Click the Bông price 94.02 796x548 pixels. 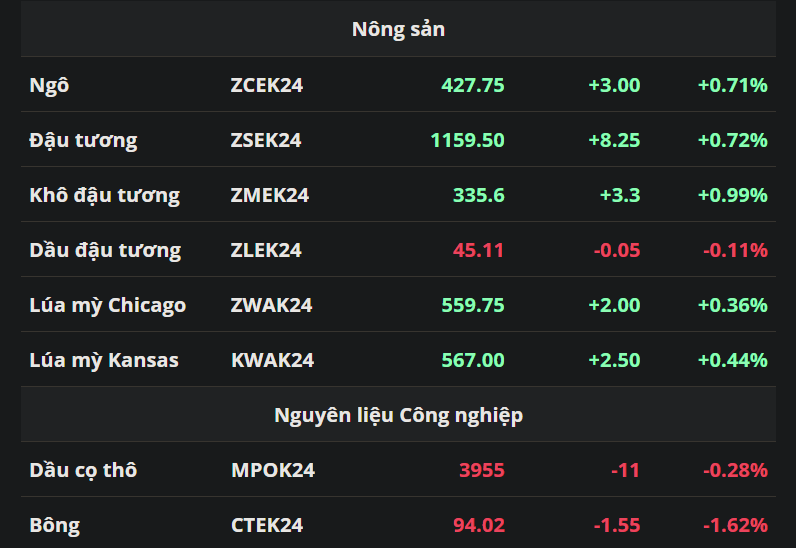[478, 525]
